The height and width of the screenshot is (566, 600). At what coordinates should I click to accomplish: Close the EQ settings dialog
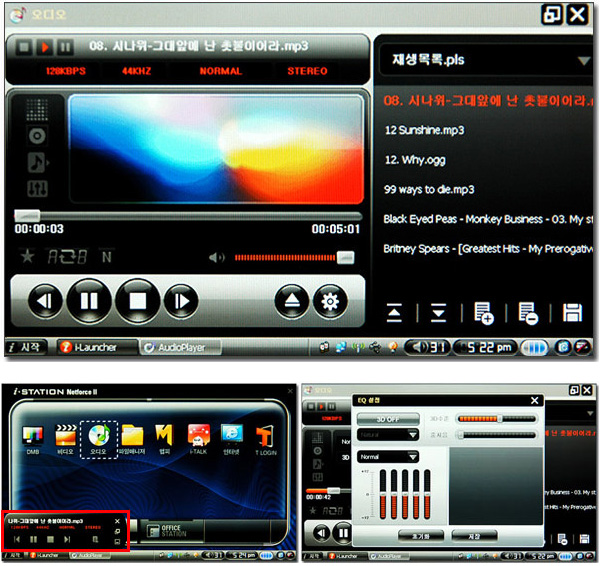click(535, 400)
